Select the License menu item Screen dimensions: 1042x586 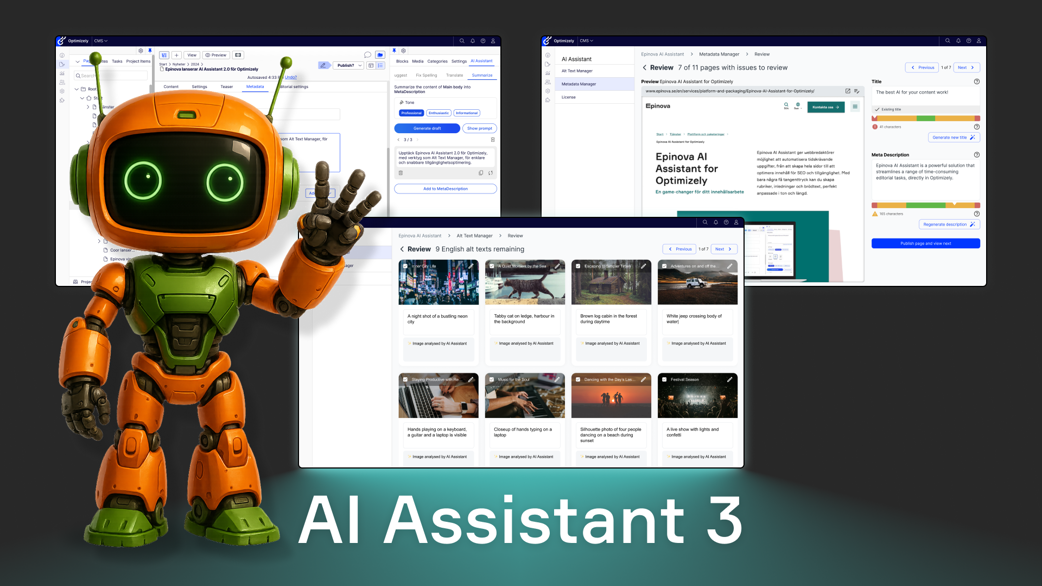(x=594, y=97)
